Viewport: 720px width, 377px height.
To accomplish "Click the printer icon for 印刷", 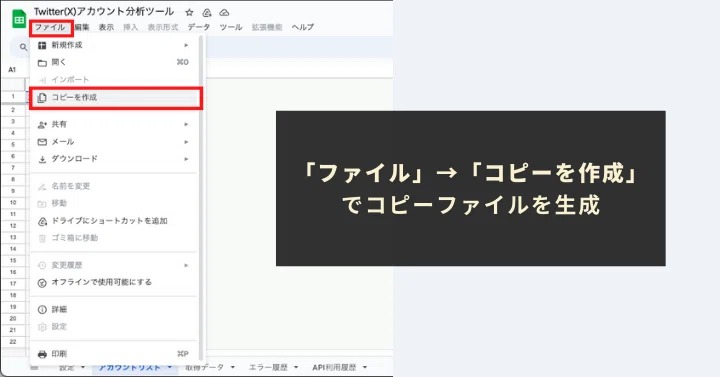I will [x=42, y=354].
